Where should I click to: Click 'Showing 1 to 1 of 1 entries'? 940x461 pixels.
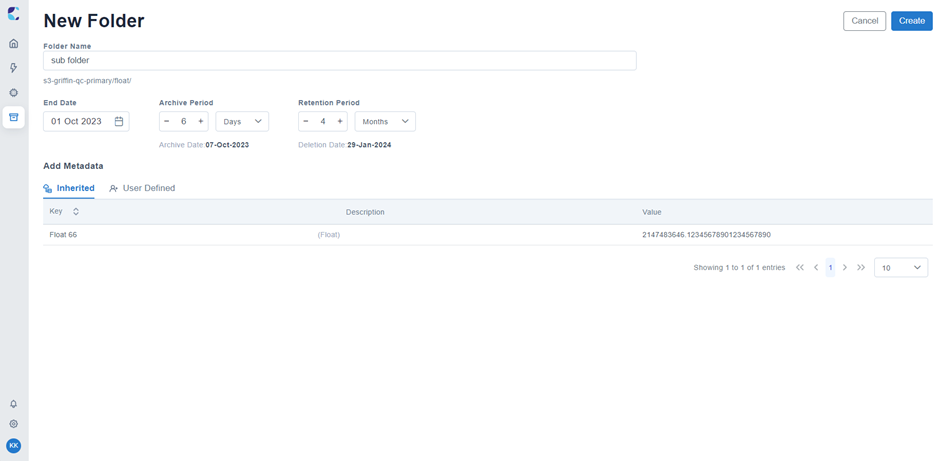pos(739,267)
